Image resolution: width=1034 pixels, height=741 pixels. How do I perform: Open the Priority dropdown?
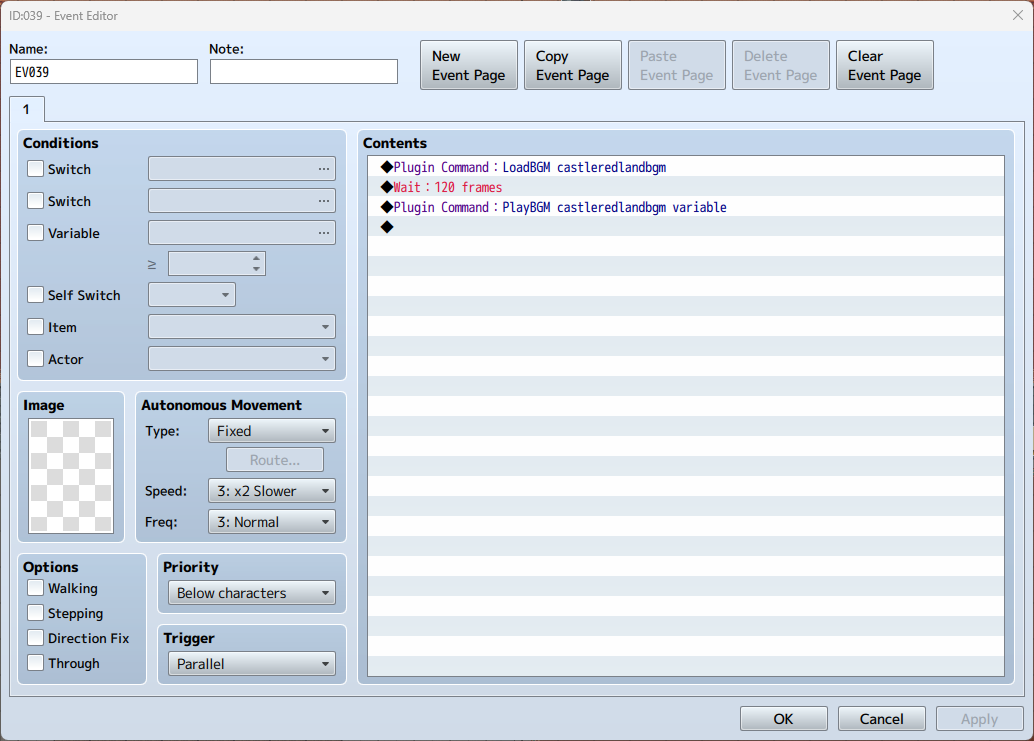click(252, 593)
